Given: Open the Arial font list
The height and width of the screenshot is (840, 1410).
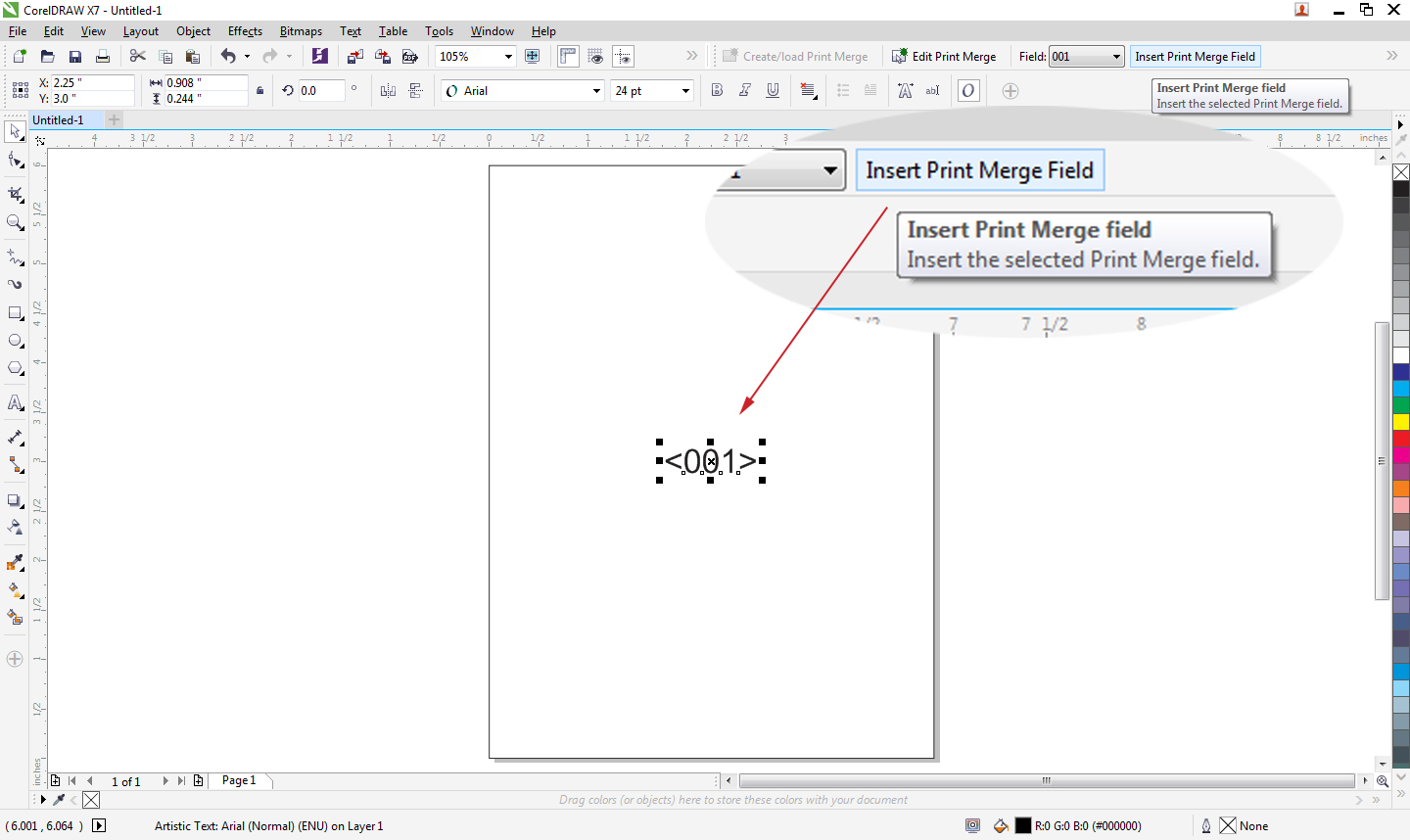Looking at the screenshot, I should 597,90.
